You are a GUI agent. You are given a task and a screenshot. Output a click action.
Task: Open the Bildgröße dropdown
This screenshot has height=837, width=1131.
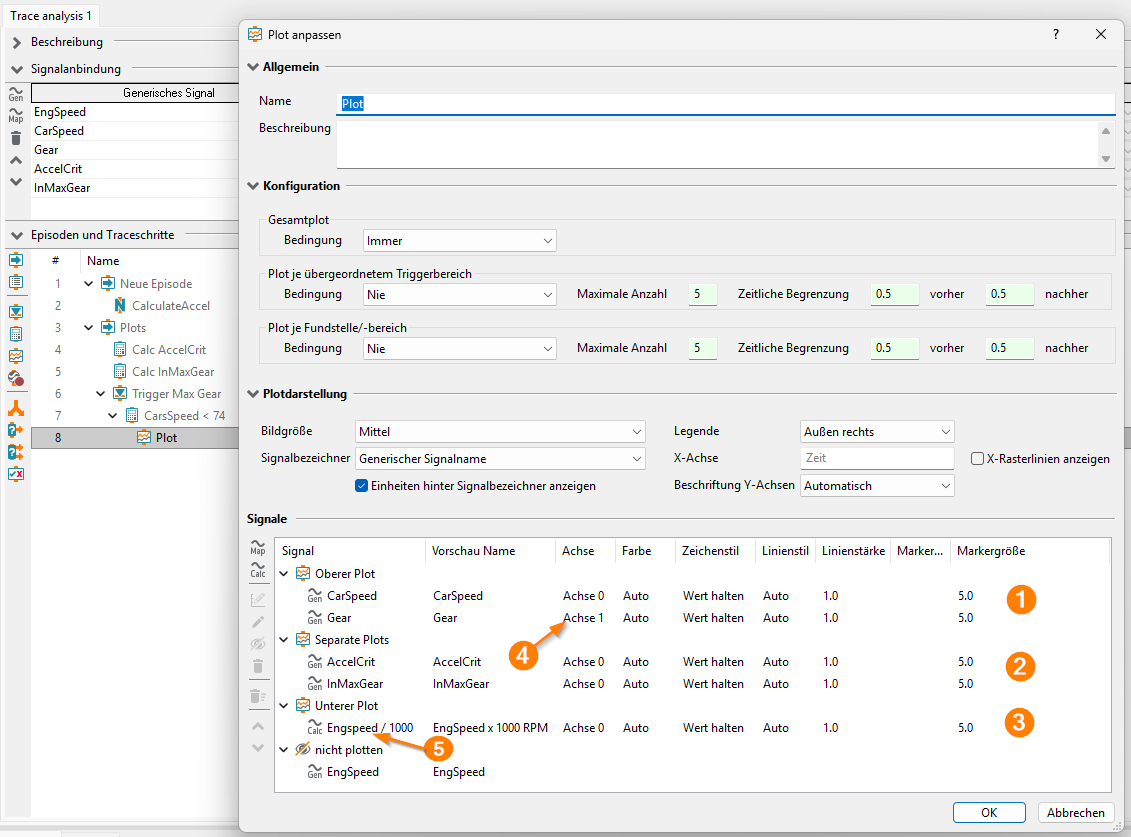[x=500, y=431]
